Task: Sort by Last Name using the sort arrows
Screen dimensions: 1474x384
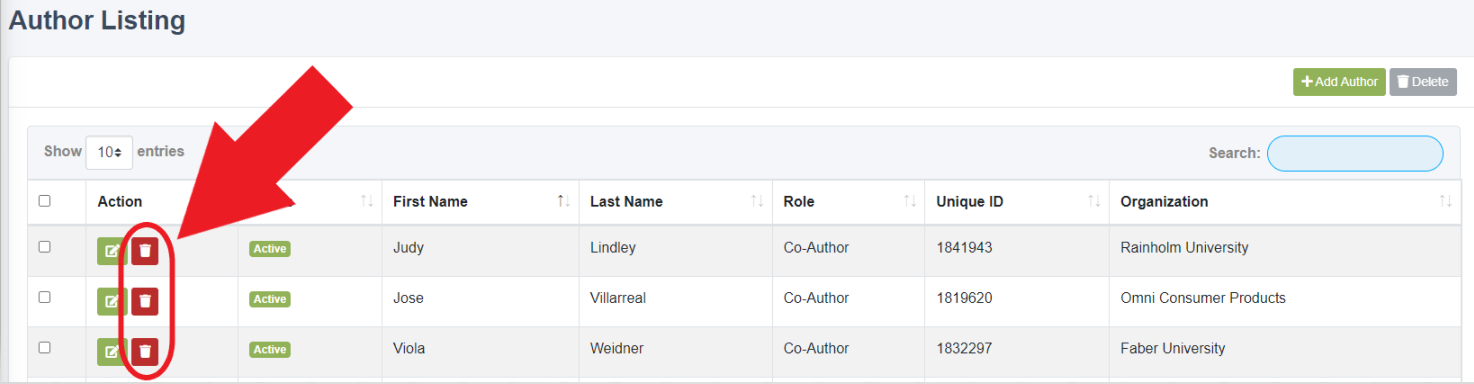Action: (757, 202)
